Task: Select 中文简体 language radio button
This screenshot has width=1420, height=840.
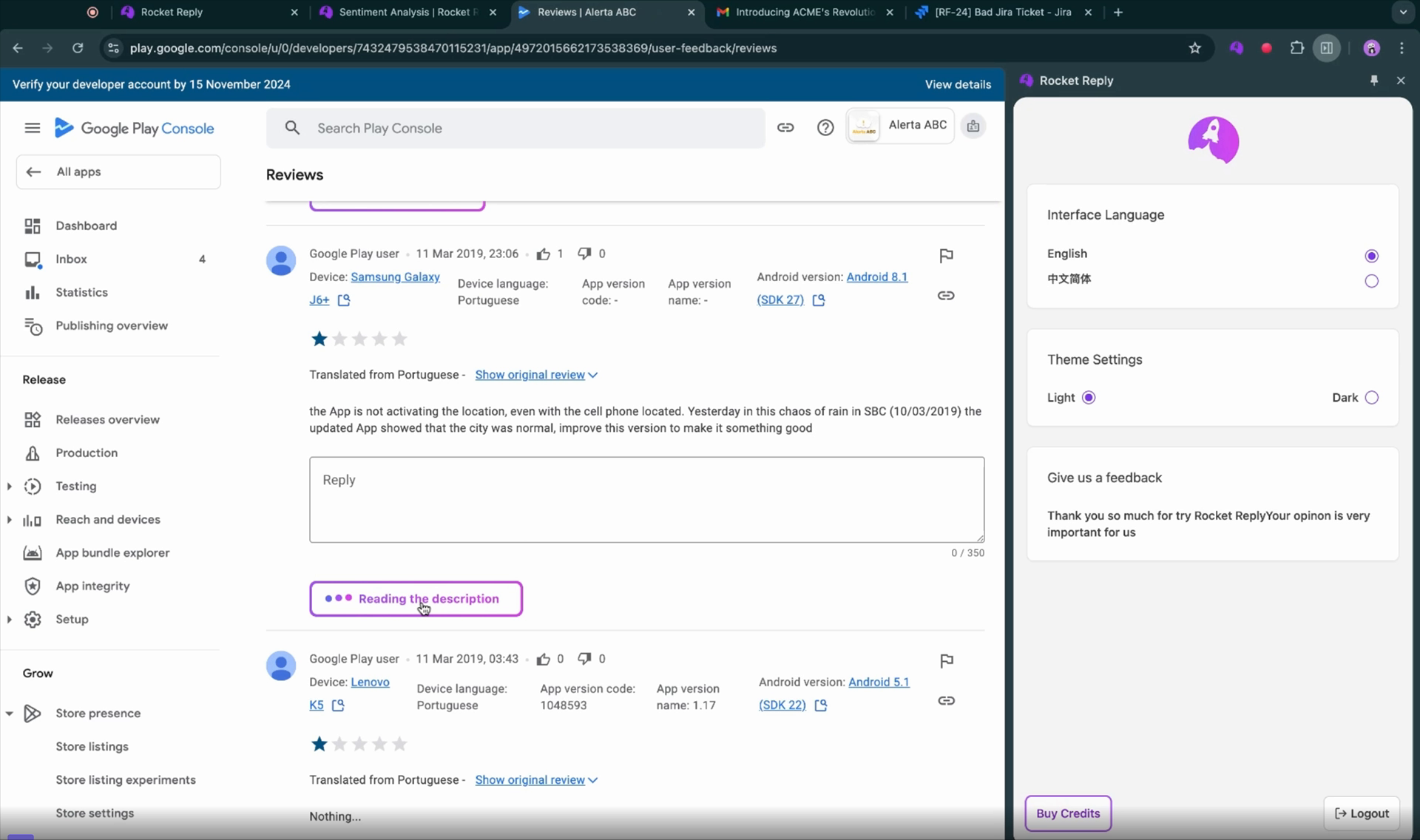Action: 1371,280
